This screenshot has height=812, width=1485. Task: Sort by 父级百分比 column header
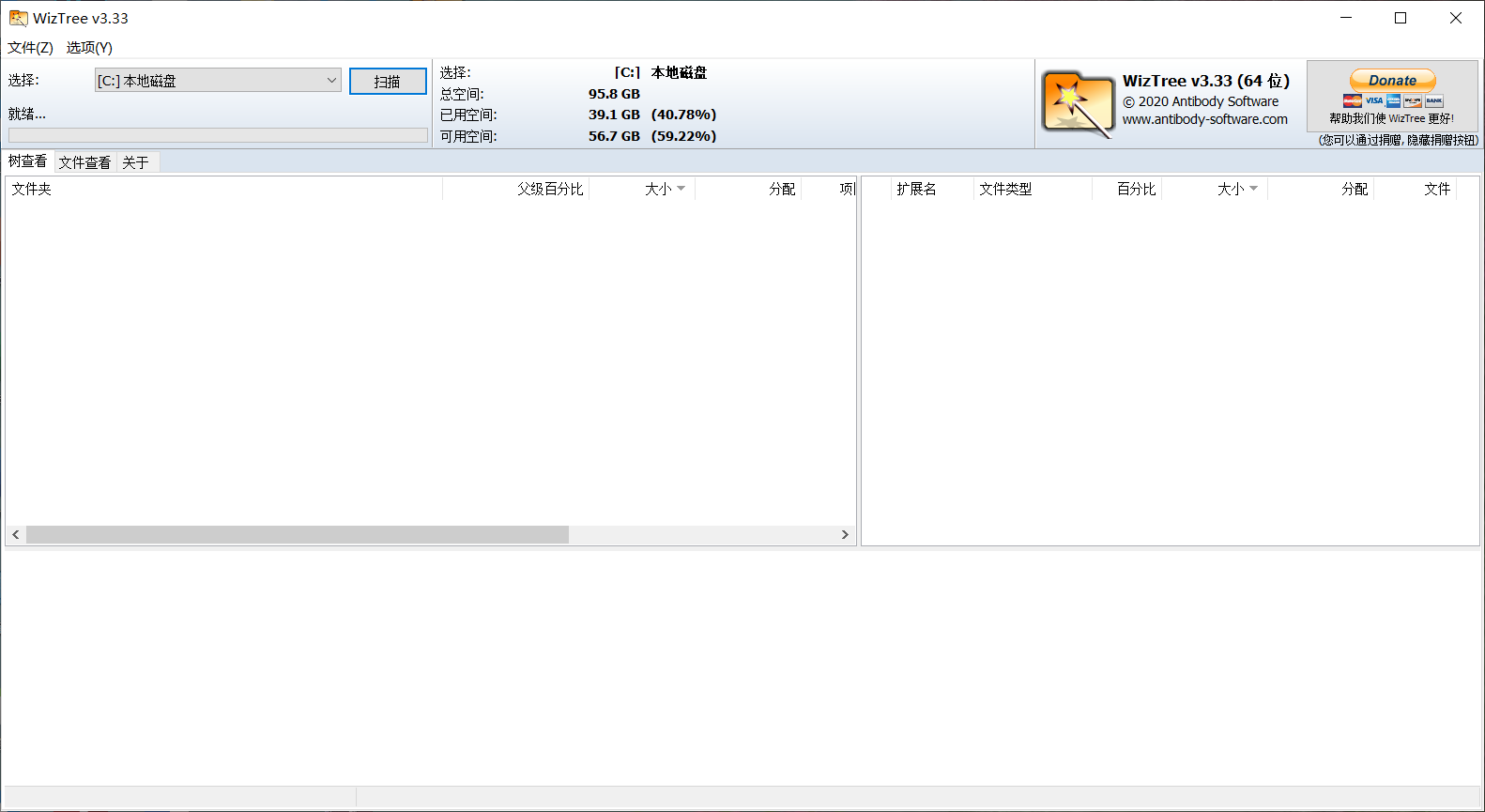tap(515, 189)
